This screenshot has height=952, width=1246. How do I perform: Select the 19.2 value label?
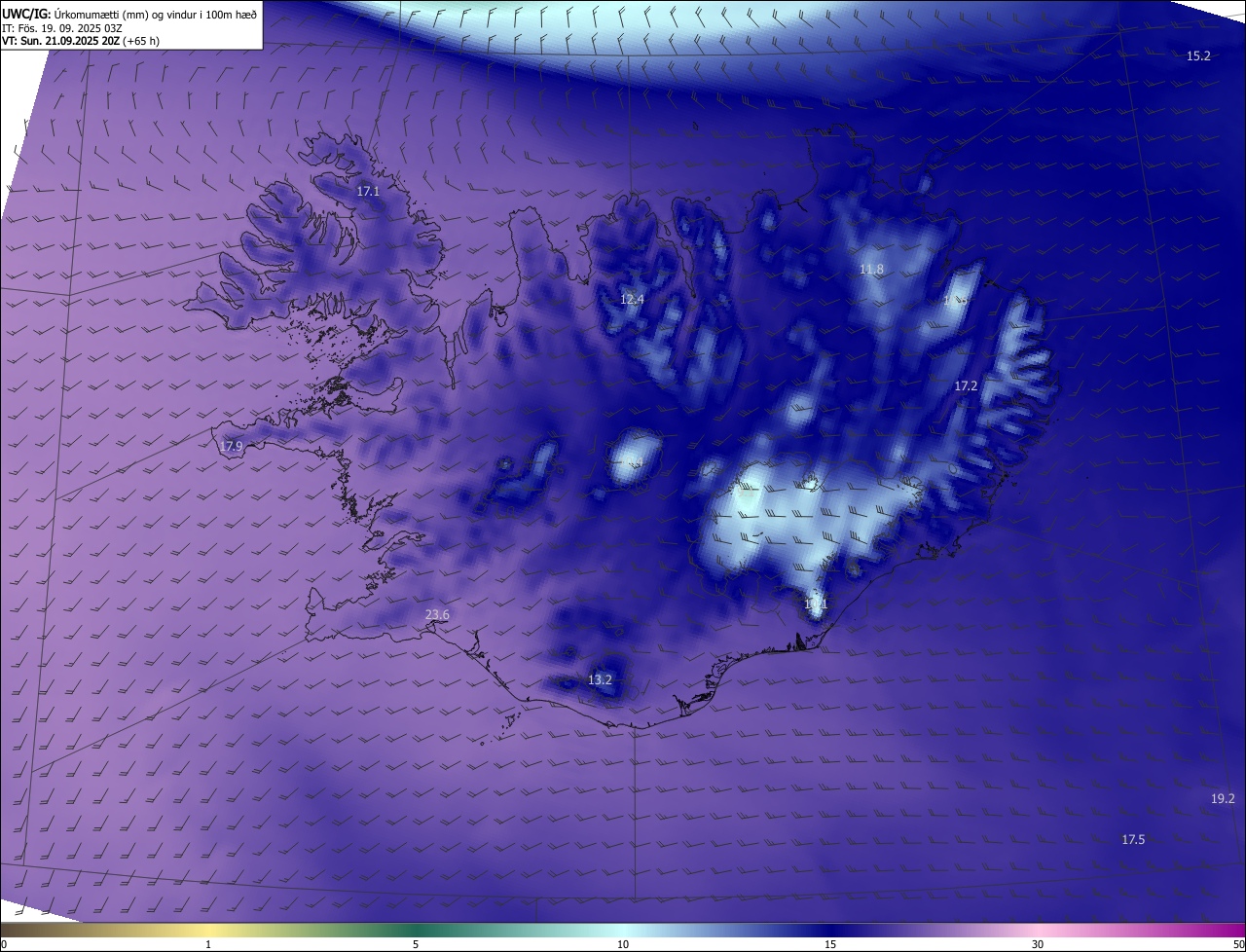coord(1223,798)
